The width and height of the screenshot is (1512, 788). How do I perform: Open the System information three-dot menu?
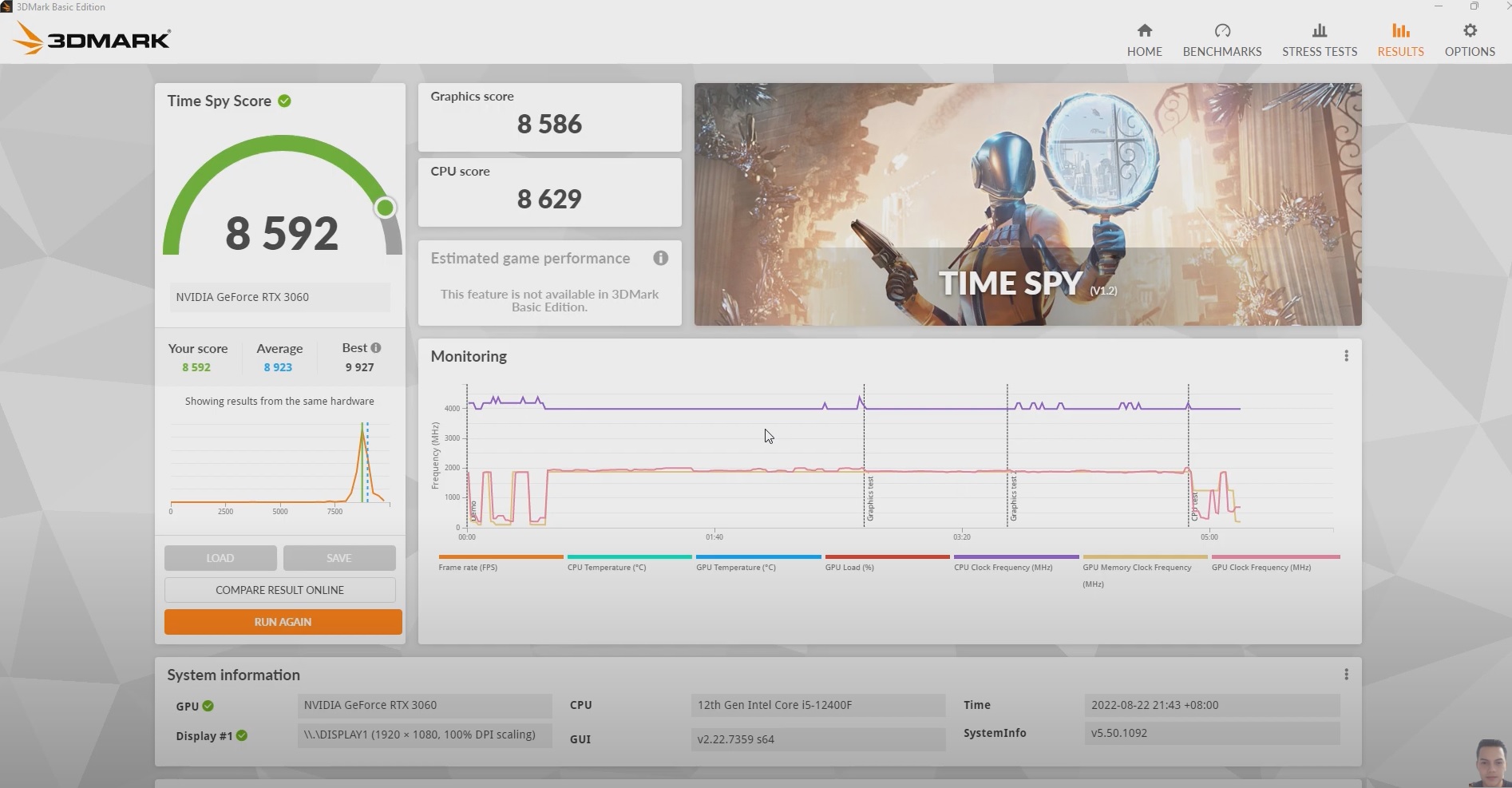pos(1346,675)
